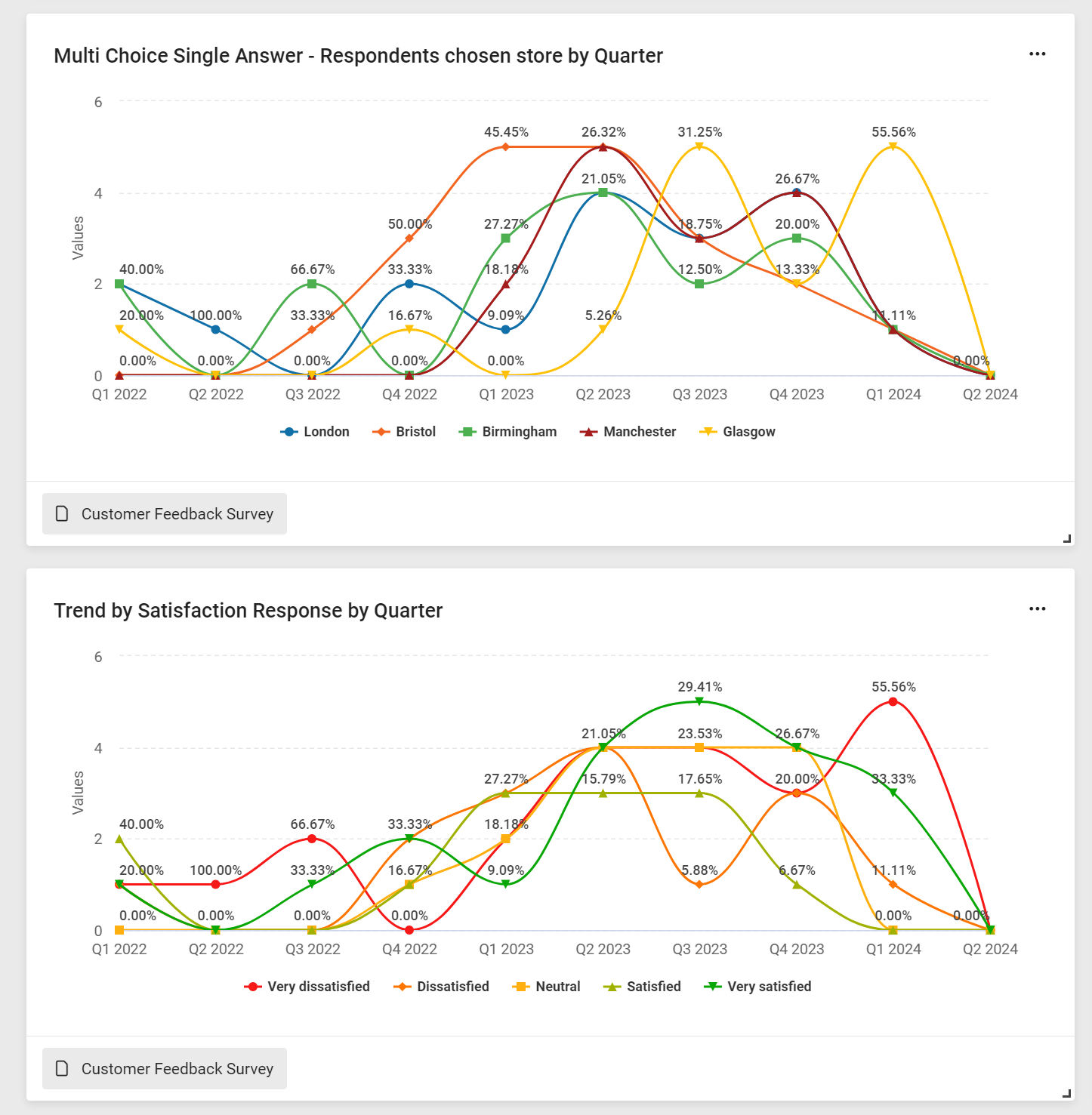The image size is (1092, 1115).
Task: Click the resize handle on the first chart card
Action: coord(1066,538)
